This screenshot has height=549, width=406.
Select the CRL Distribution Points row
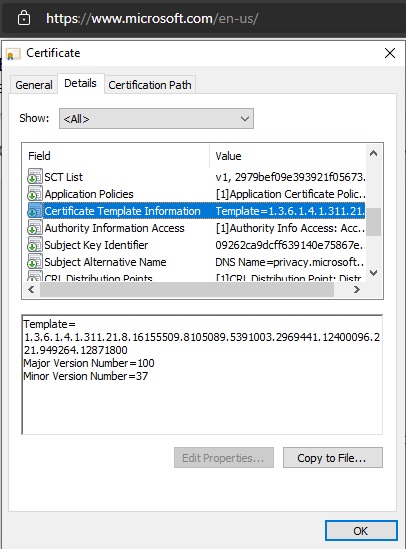195,277
